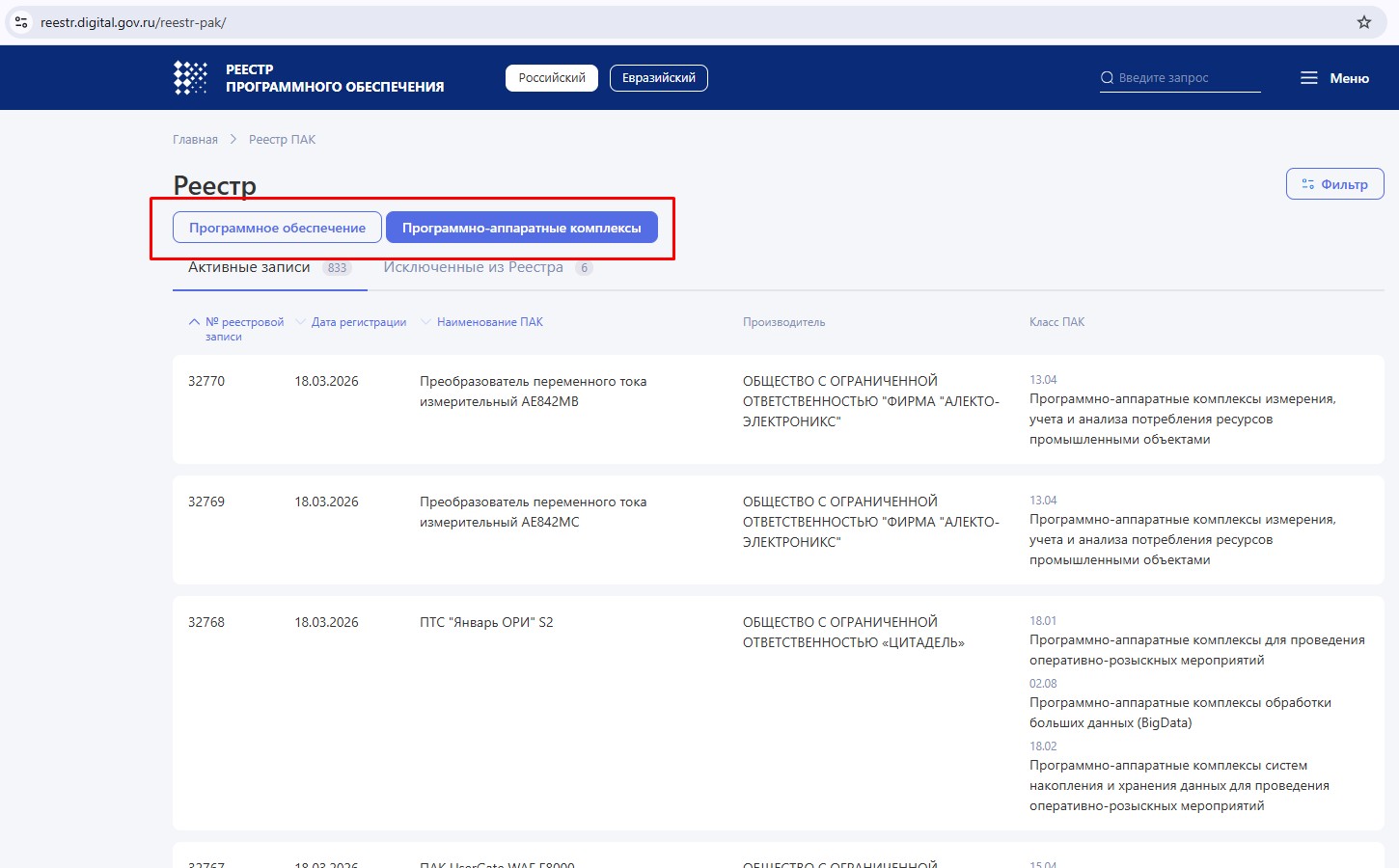
Task: Sort by Наименование ПАК column arrow
Action: point(426,322)
